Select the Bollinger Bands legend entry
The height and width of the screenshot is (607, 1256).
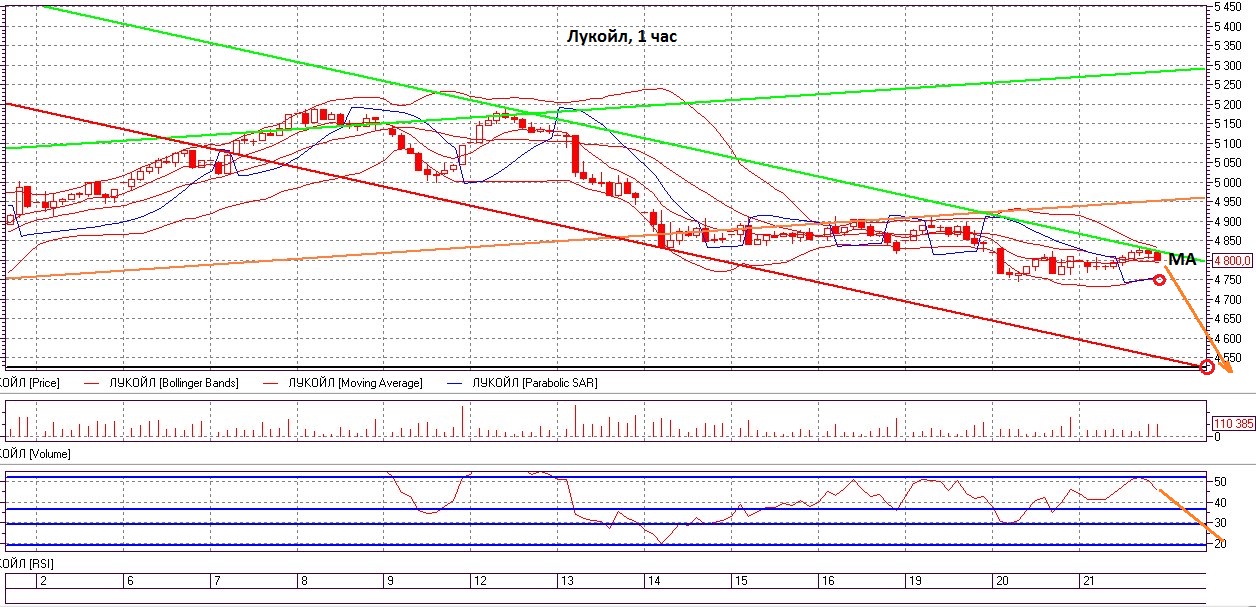click(174, 383)
